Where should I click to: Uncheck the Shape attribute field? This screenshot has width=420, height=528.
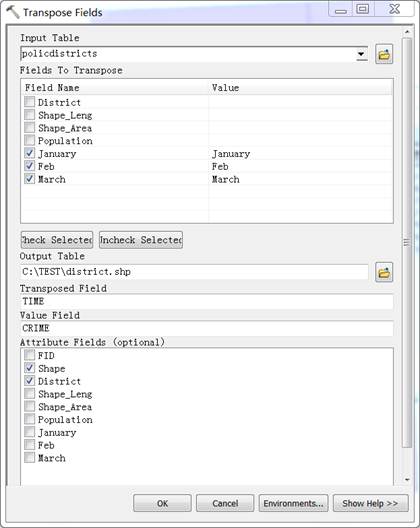pyautogui.click(x=30, y=368)
